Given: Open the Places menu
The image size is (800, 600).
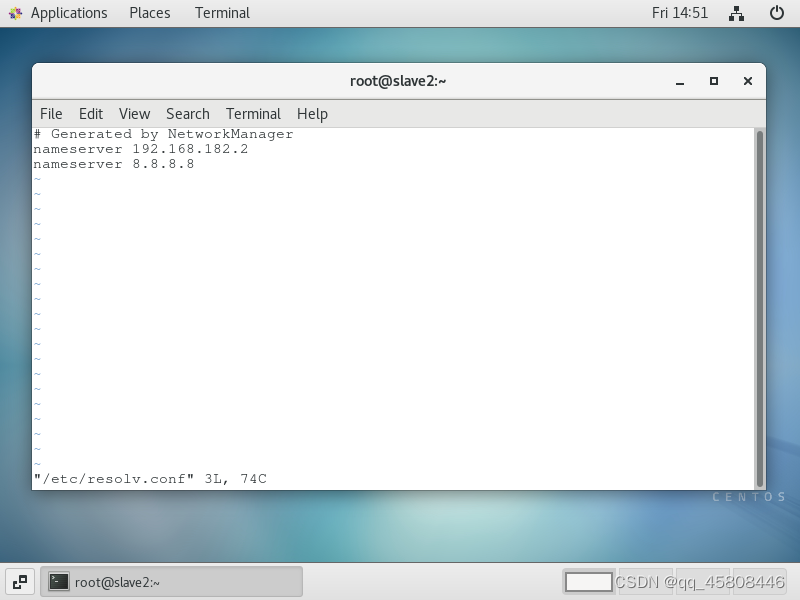Looking at the screenshot, I should [x=149, y=13].
